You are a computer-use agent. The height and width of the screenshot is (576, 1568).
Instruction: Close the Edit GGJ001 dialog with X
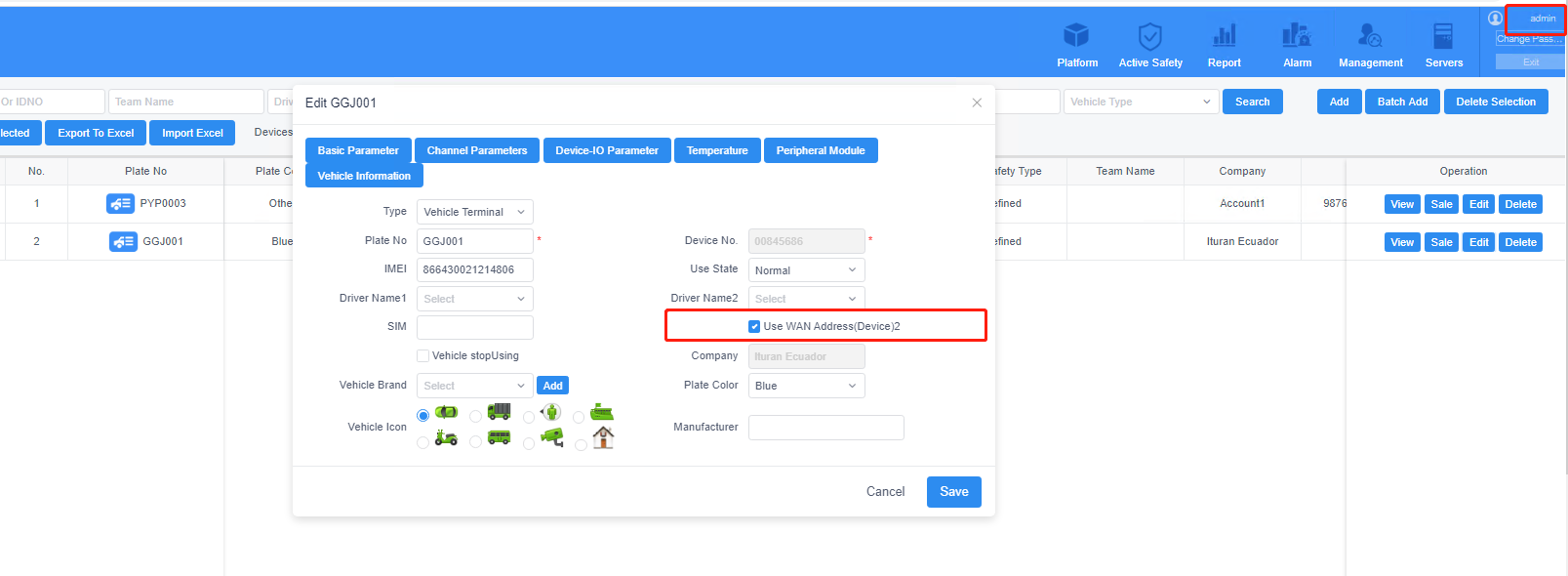[977, 103]
